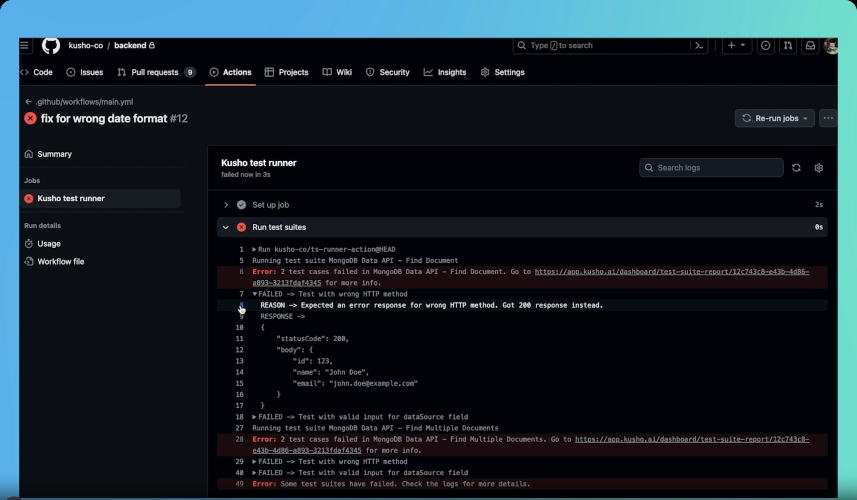857x500 pixels.
Task: Click 'Running test suite MongoDB Data API – Find Multiple Documents'
Action: click(x=375, y=428)
